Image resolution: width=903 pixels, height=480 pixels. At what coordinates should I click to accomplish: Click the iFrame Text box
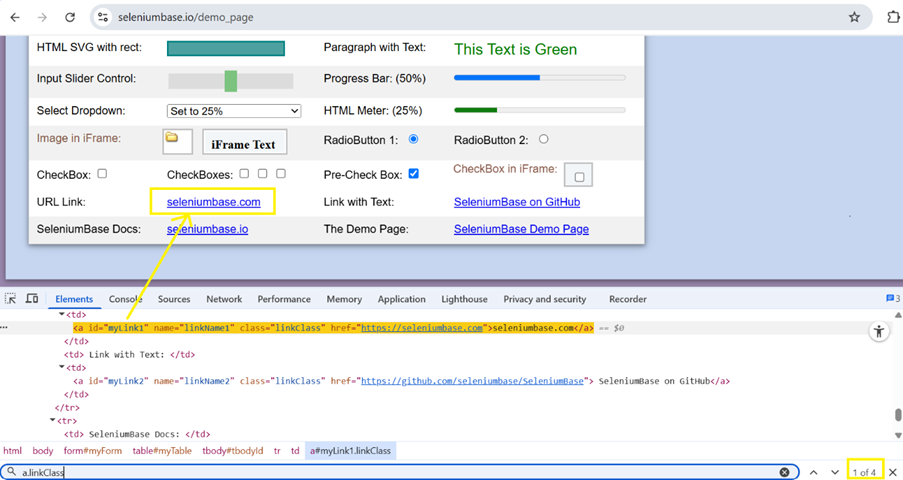244,142
